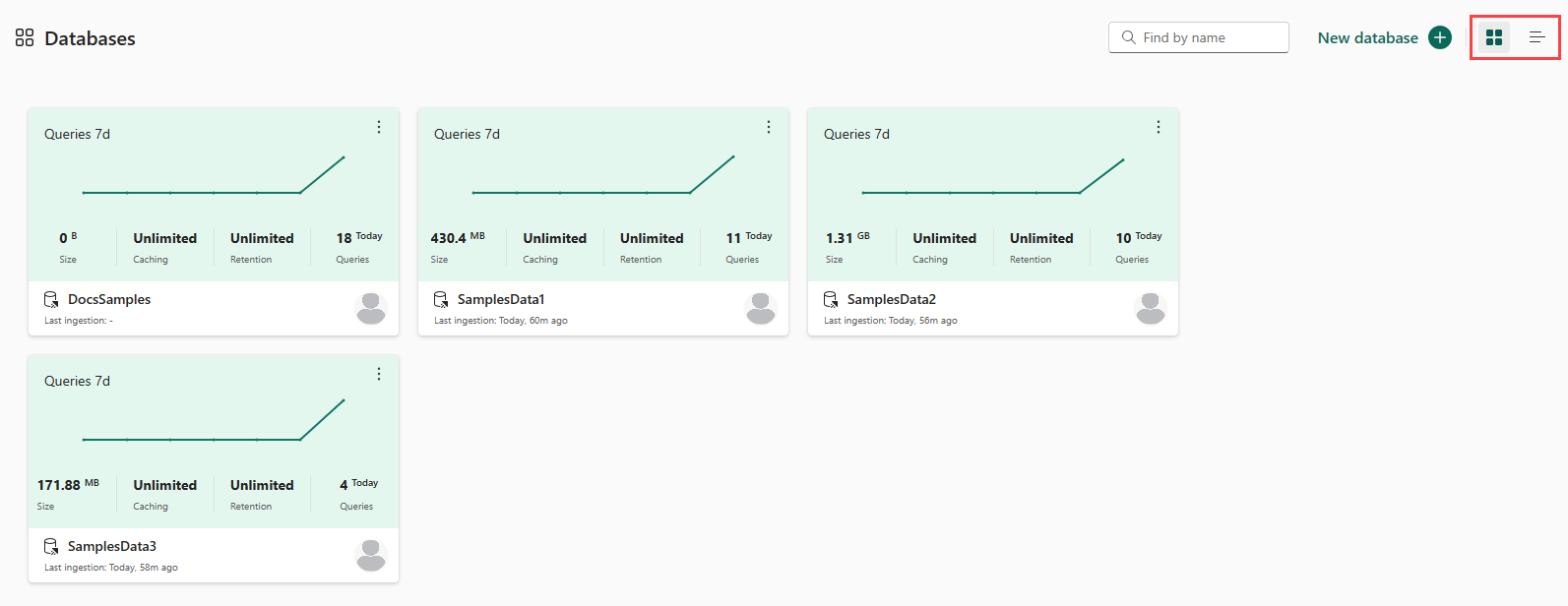
Task: Click the owner avatar on SamplesData2 card
Action: tap(1151, 308)
